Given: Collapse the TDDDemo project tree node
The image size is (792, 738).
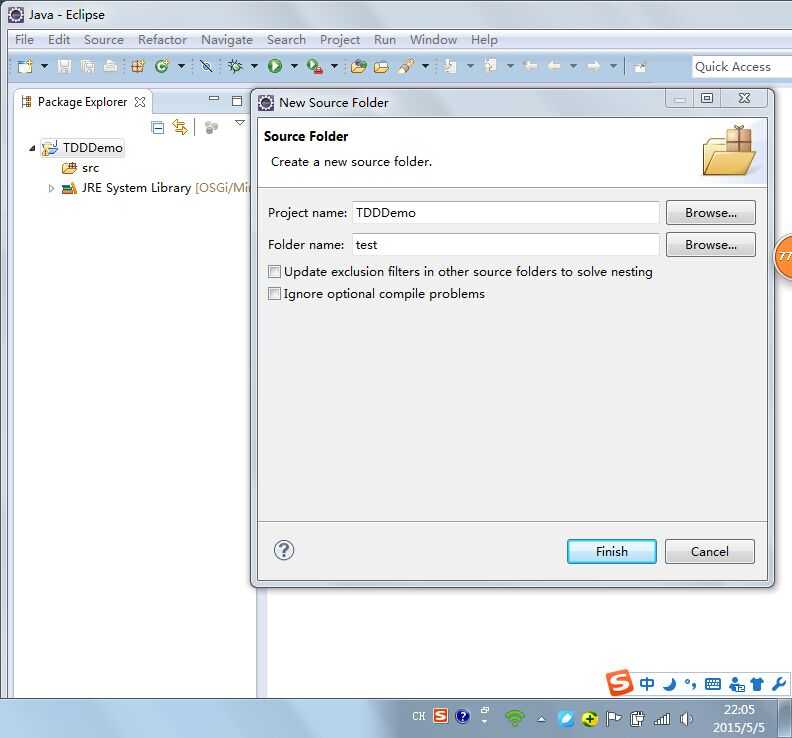Looking at the screenshot, I should pos(32,148).
